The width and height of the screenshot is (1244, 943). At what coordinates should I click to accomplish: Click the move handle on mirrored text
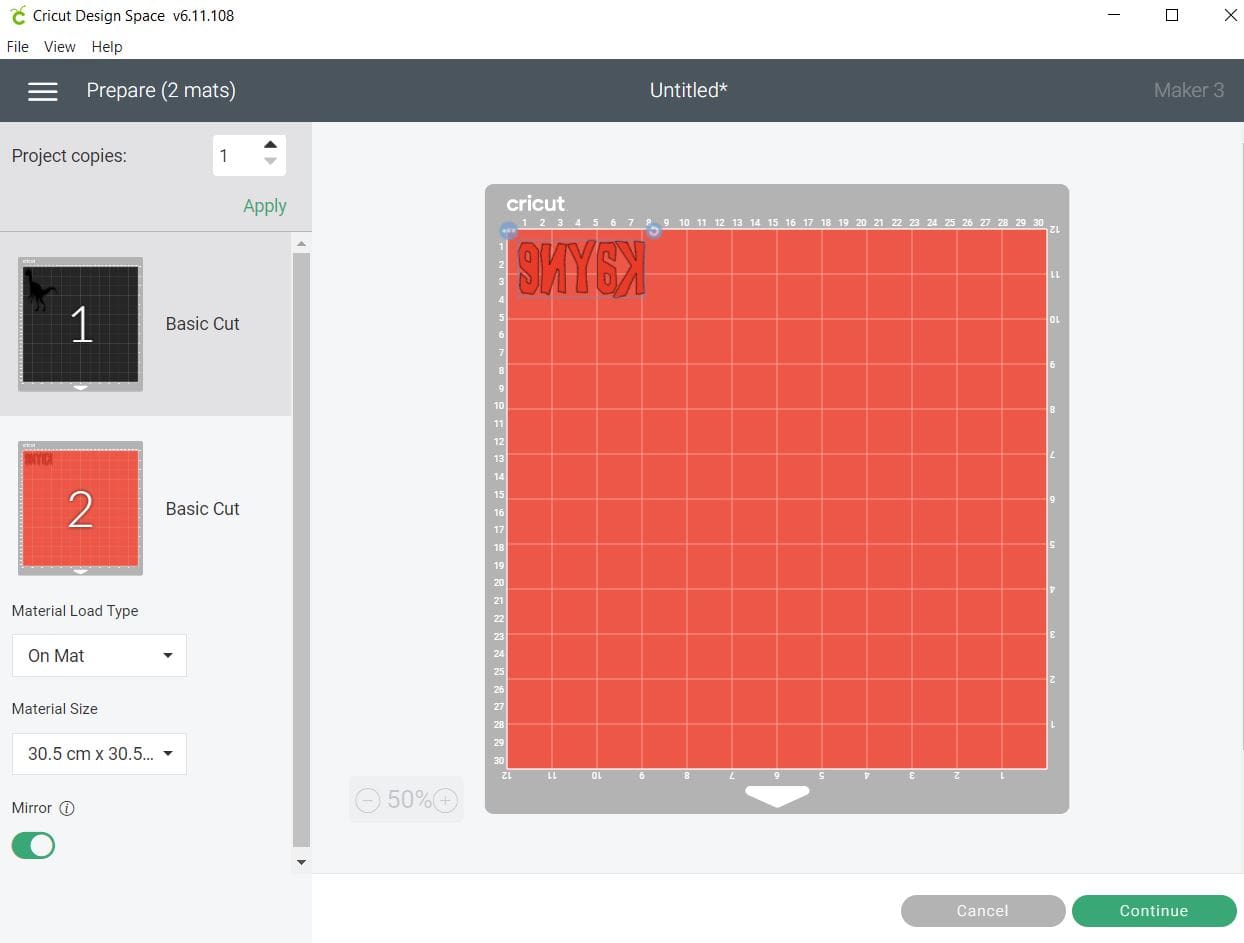coord(509,231)
